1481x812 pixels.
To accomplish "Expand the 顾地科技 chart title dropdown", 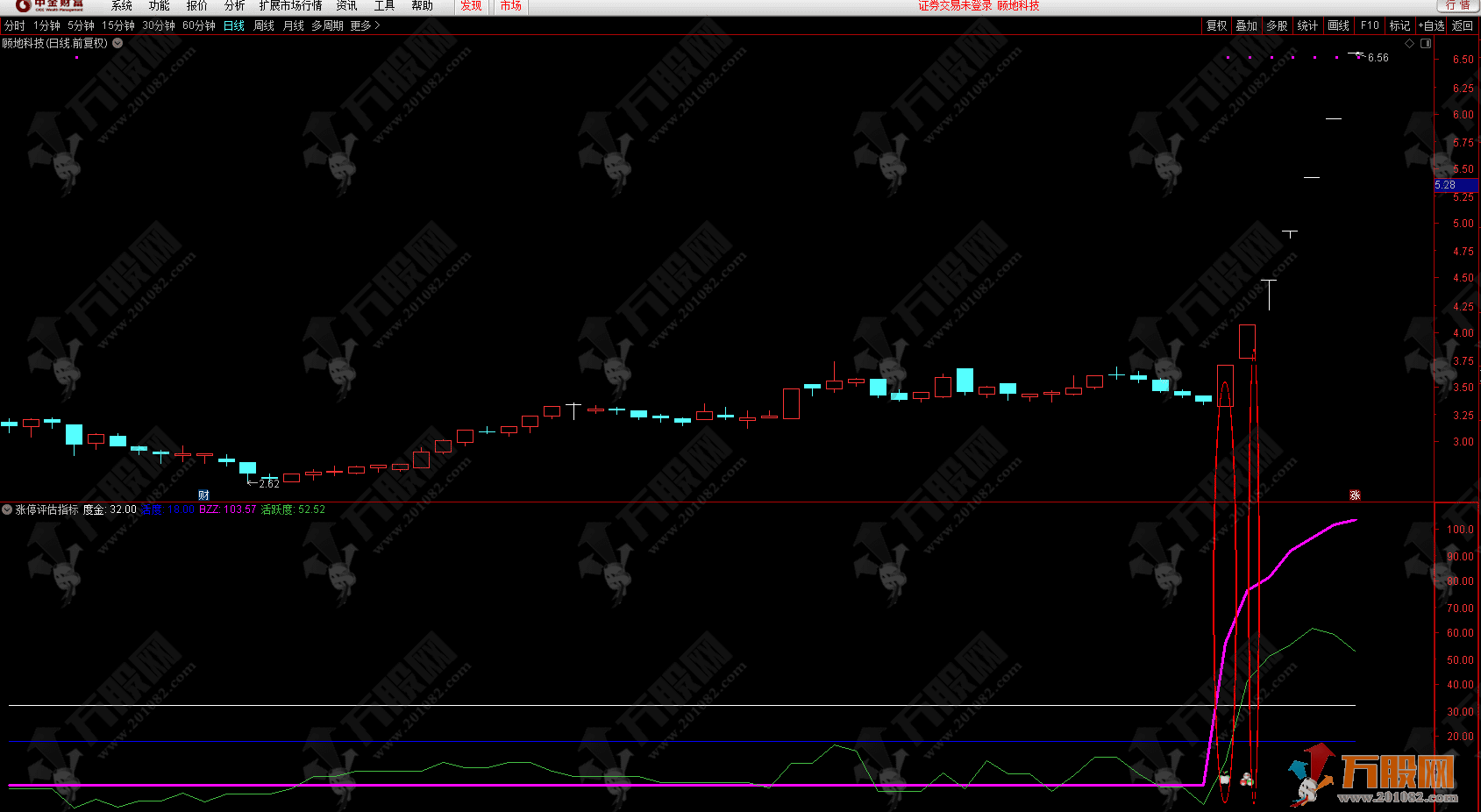I will pos(117,43).
